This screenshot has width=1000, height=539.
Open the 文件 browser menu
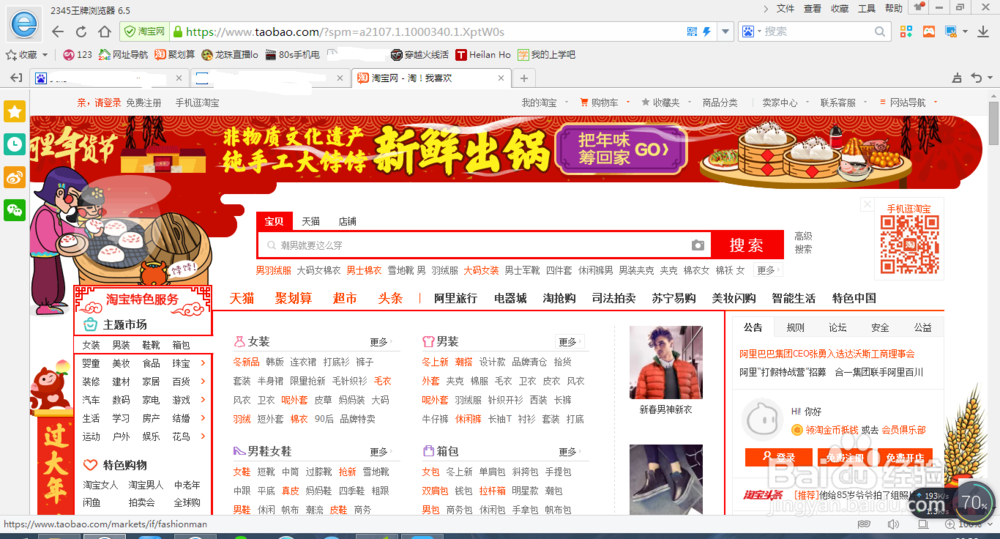[x=785, y=8]
